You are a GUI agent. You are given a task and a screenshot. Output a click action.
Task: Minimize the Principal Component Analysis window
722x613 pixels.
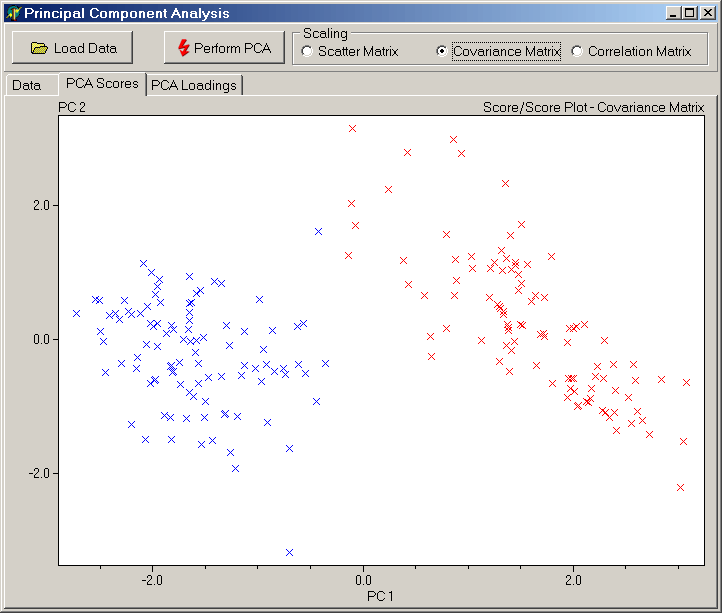pyautogui.click(x=672, y=13)
